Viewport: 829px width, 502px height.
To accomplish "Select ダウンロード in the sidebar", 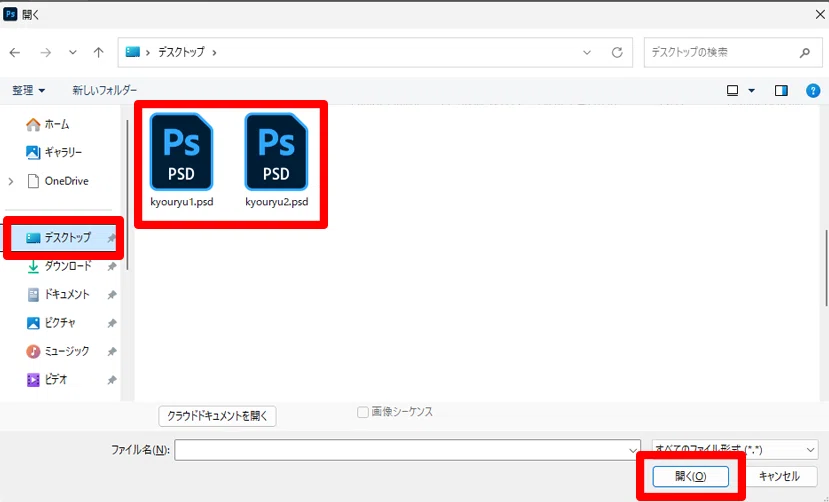I will pyautogui.click(x=59, y=266).
